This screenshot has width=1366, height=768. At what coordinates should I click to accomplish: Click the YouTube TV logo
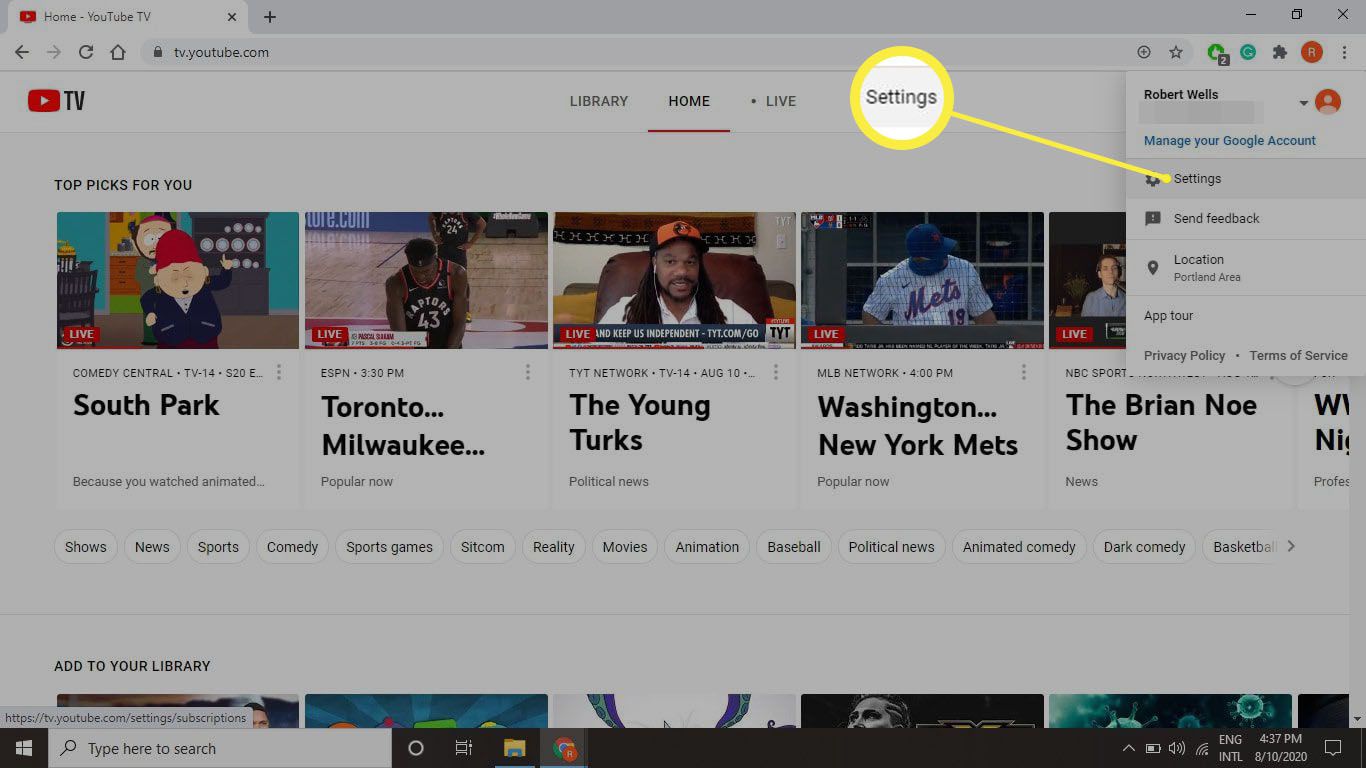(x=57, y=100)
